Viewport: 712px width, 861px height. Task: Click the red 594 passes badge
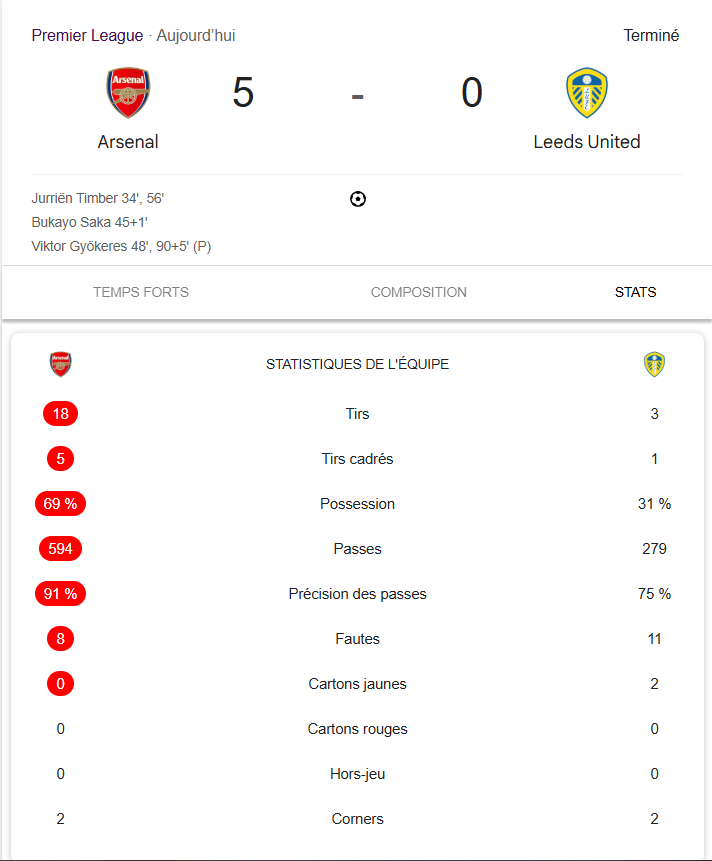(x=60, y=549)
